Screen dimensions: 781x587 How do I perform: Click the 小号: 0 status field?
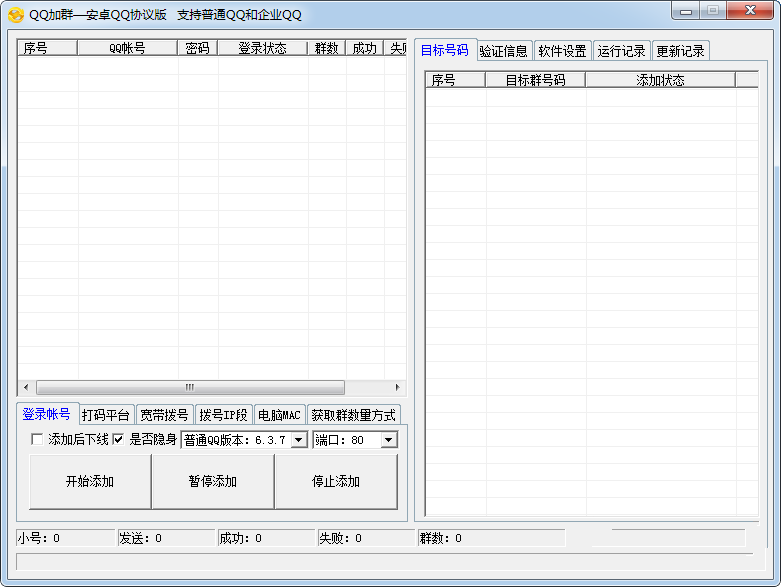[65, 538]
